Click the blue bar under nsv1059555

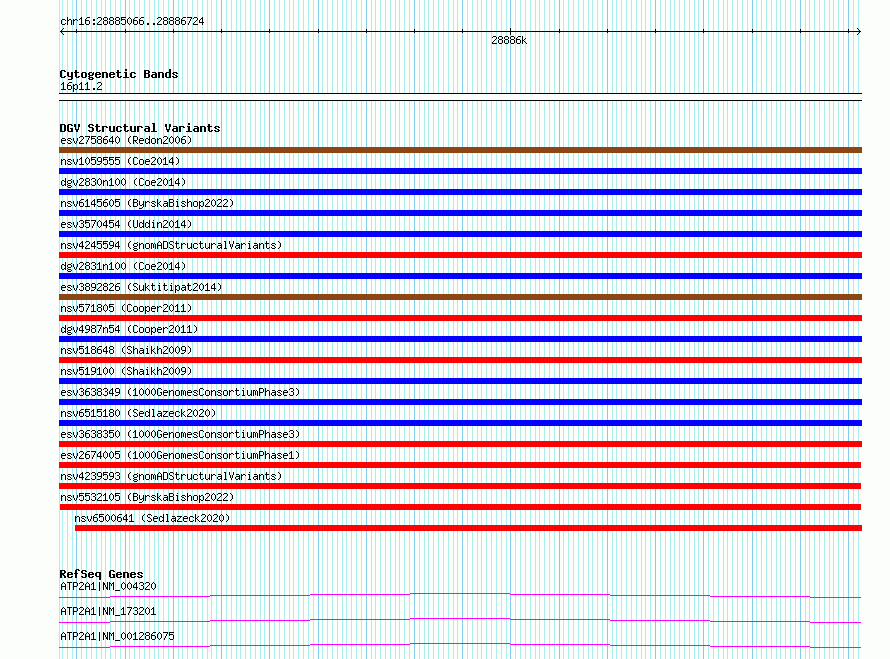pos(460,171)
